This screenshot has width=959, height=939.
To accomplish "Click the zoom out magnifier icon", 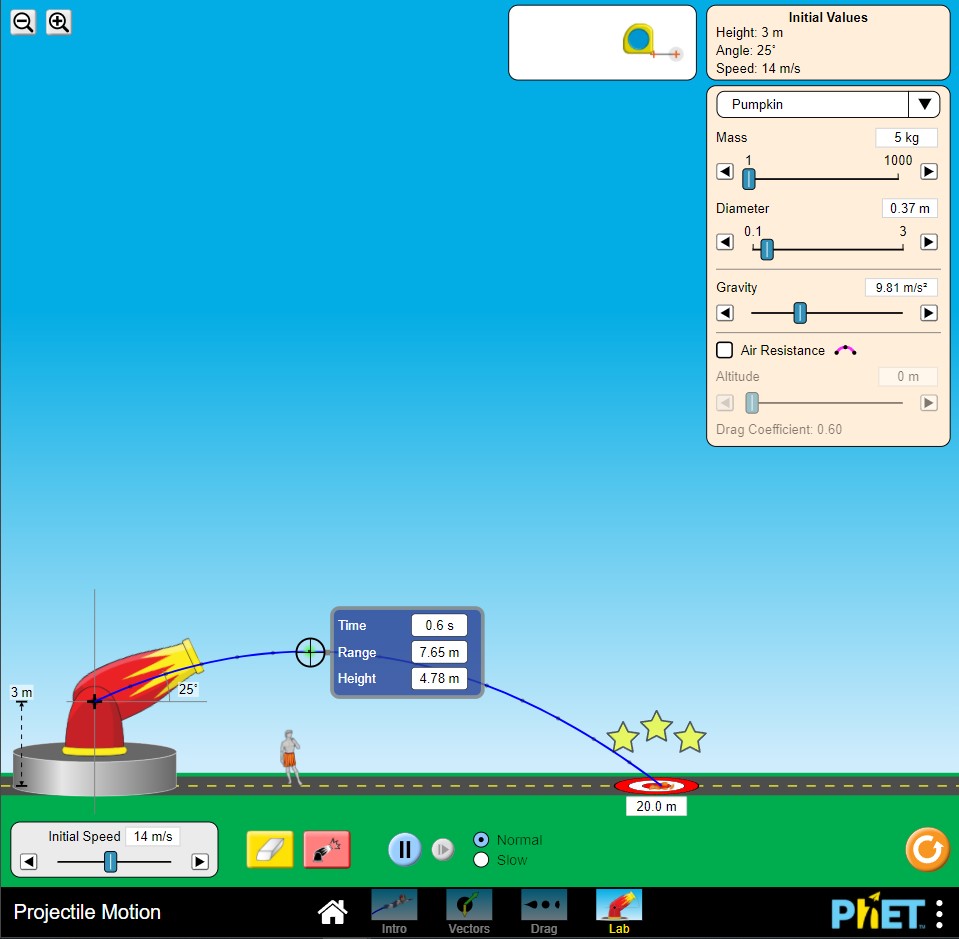I will (x=23, y=22).
